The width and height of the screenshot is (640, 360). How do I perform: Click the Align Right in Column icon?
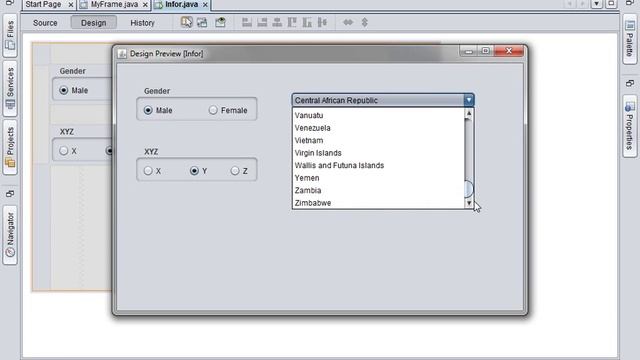click(262, 22)
